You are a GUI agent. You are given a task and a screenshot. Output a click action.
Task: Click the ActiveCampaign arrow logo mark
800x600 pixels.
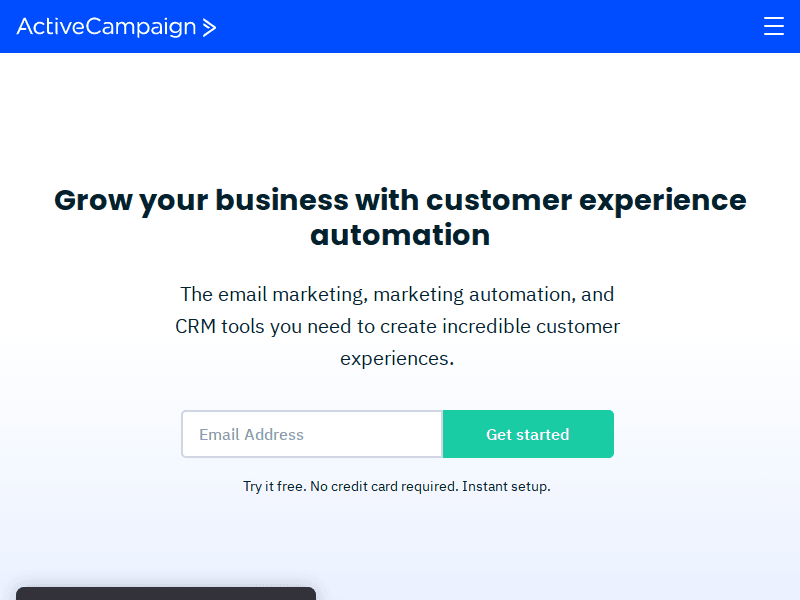[210, 27]
